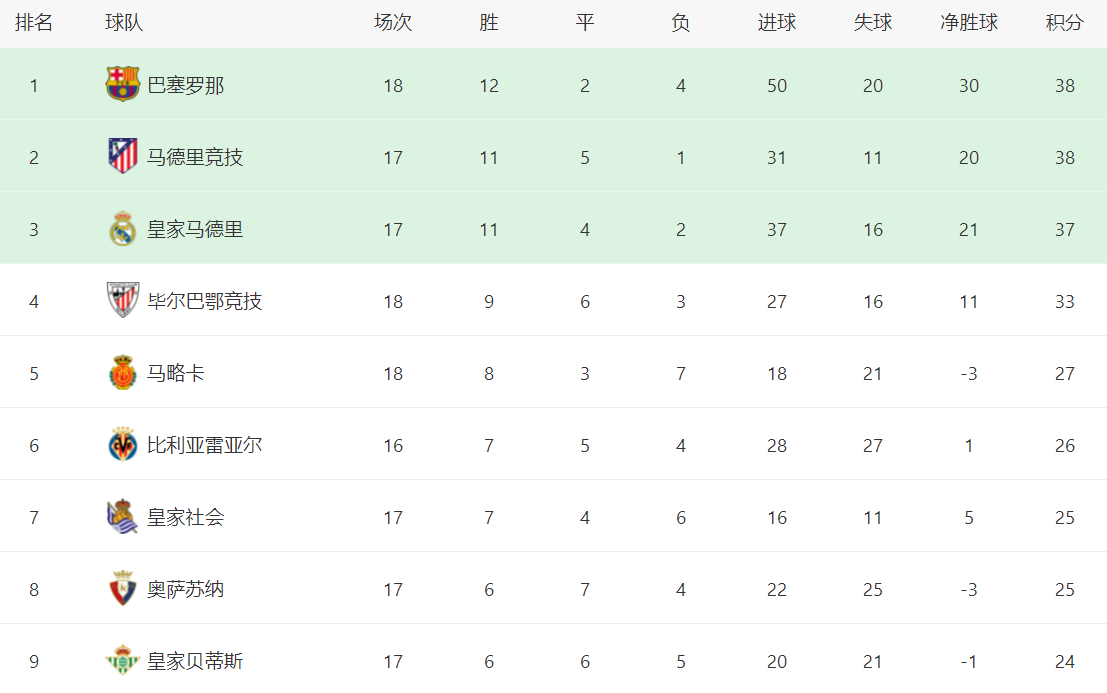Click the 场次 column header
Image resolution: width=1107 pixels, height=693 pixels.
[x=393, y=23]
